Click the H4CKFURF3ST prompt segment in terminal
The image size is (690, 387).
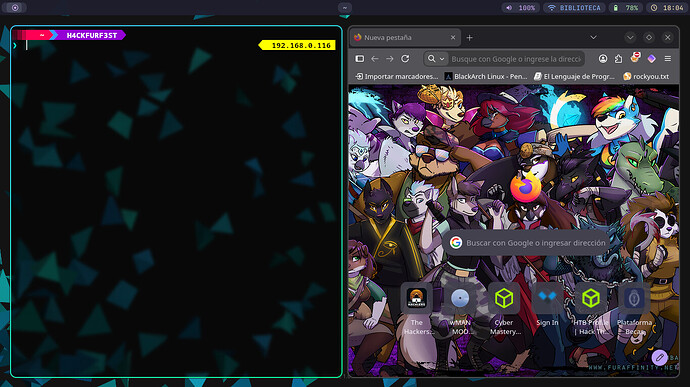[92, 35]
